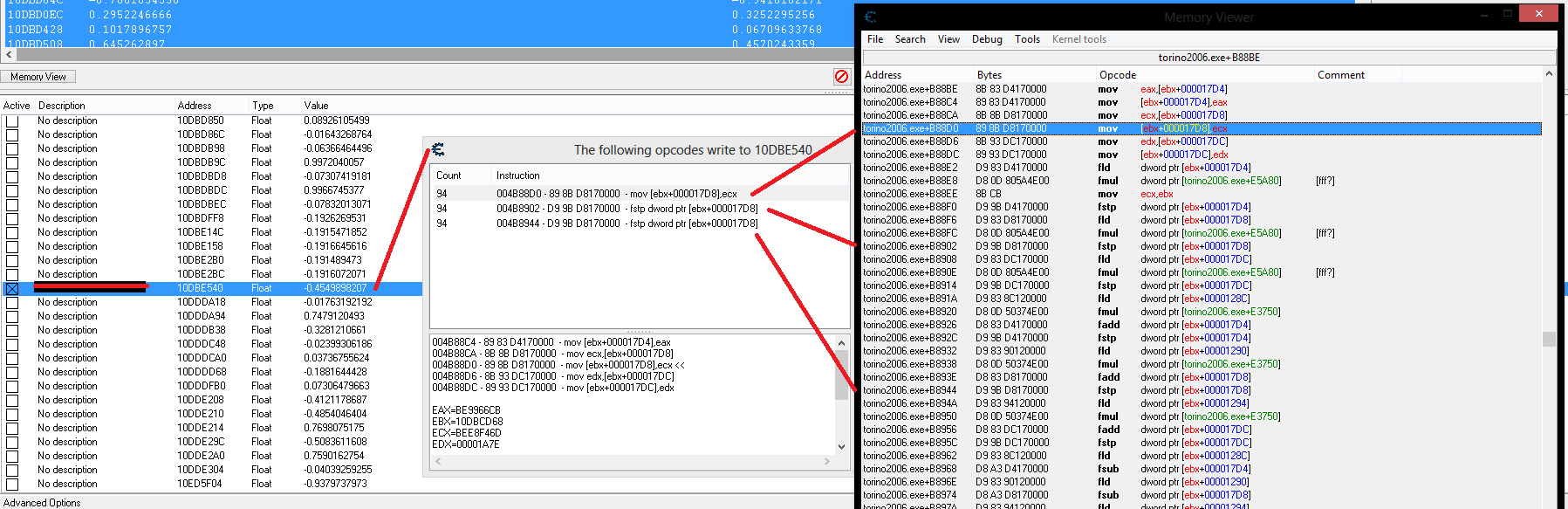The image size is (1568, 509).
Task: Uncheck the active box for address 10DBE540
Action: (12, 288)
